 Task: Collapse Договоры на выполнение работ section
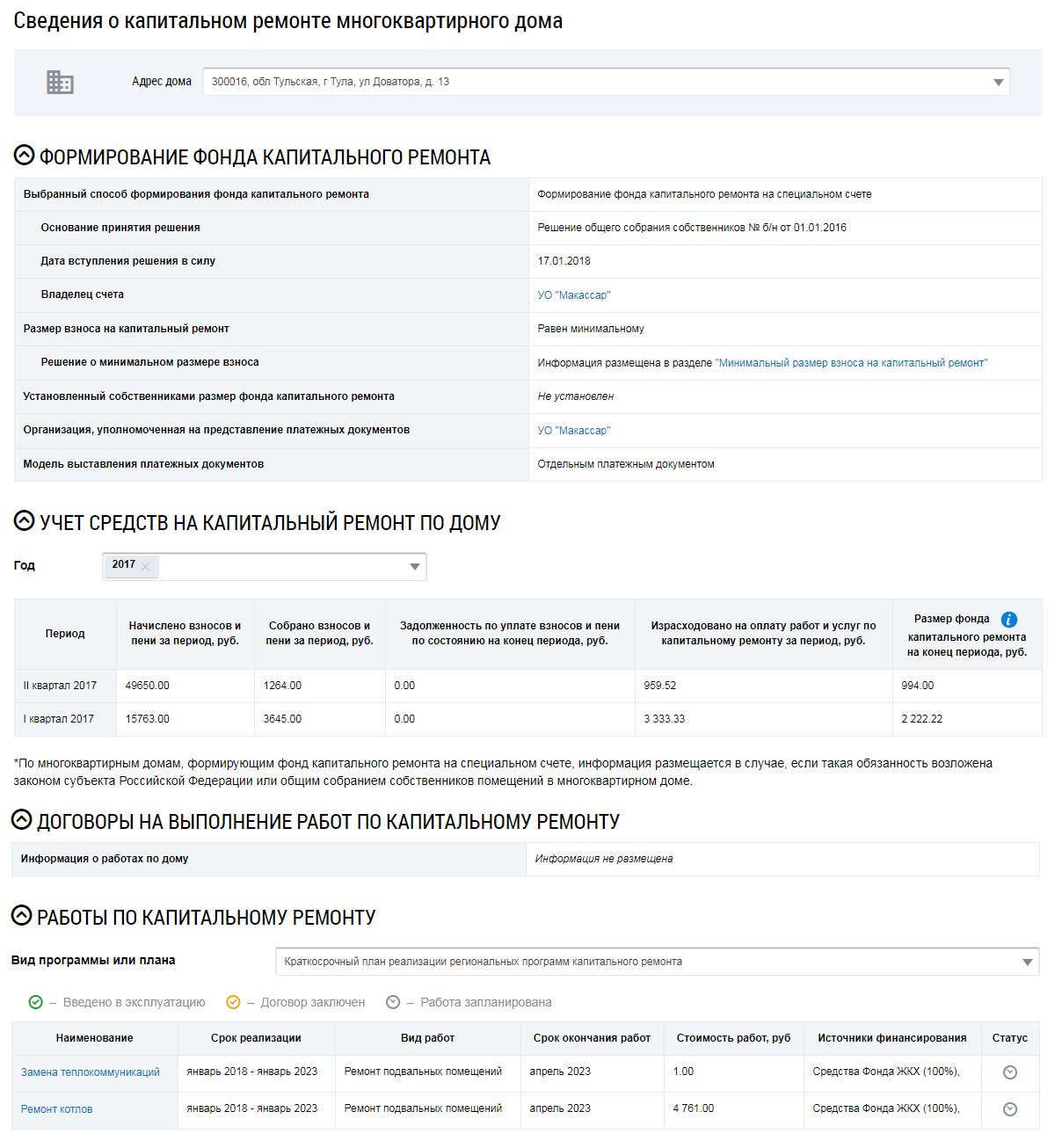click(x=22, y=820)
